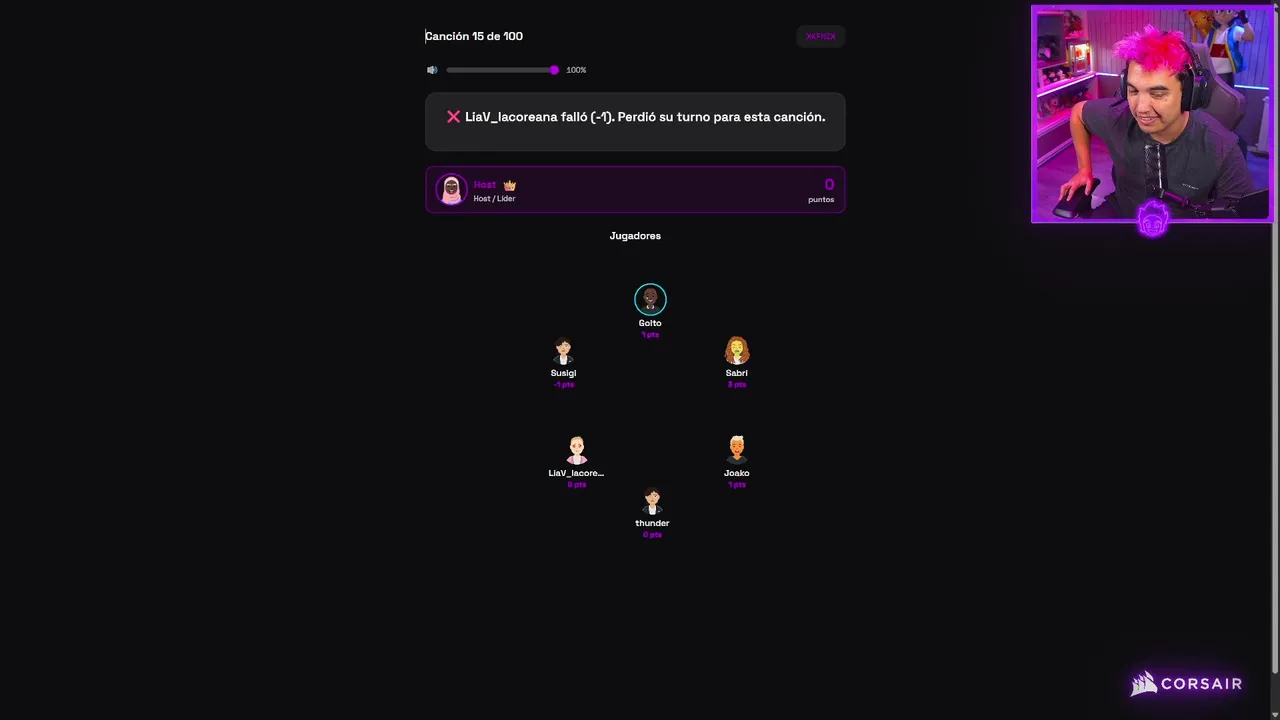Open the Host / Líder card
1280x720 pixels.
[635, 190]
